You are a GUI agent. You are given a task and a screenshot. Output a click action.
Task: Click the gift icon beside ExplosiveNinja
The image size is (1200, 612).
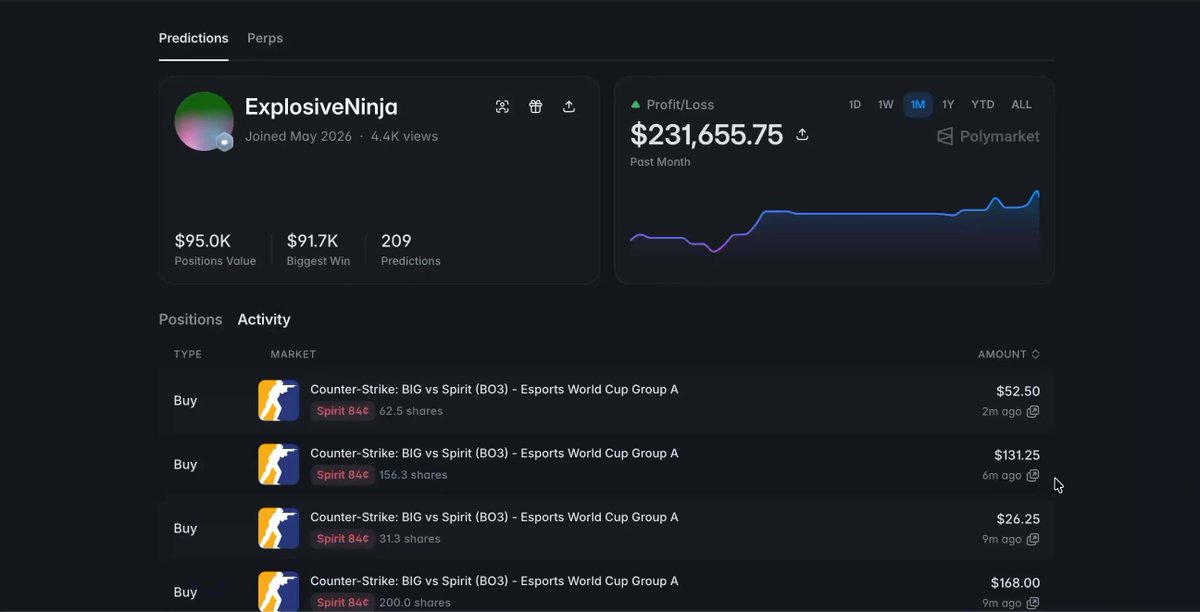[x=536, y=107]
